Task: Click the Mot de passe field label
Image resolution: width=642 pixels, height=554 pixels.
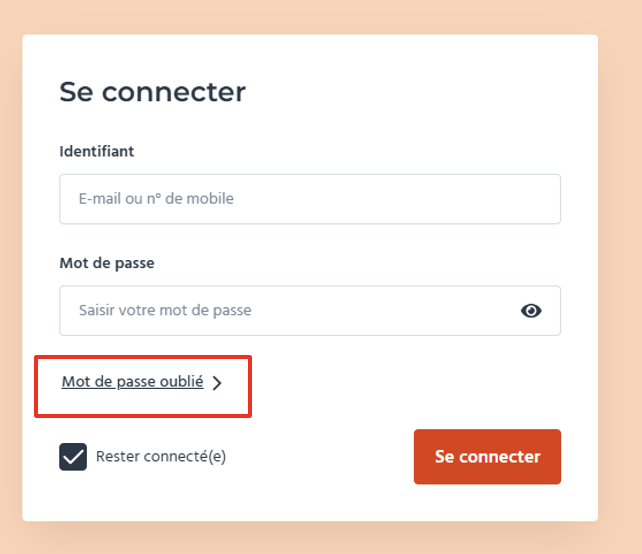Action: point(107,264)
